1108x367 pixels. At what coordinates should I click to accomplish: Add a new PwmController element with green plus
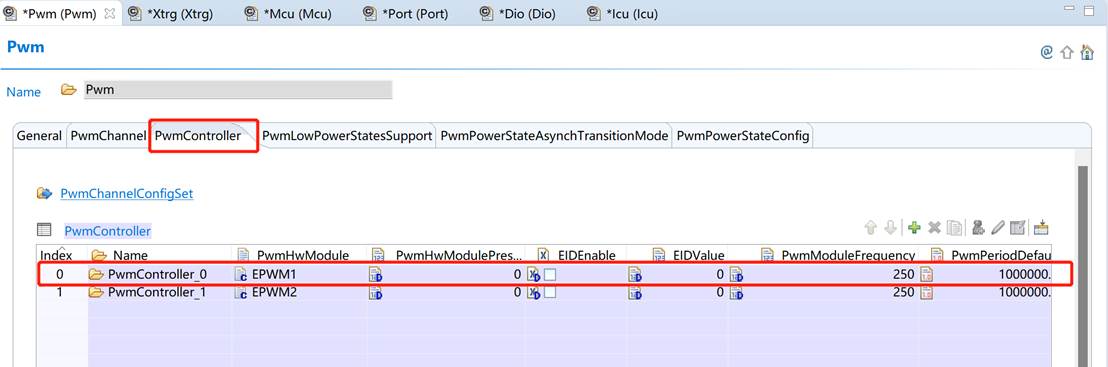(914, 228)
